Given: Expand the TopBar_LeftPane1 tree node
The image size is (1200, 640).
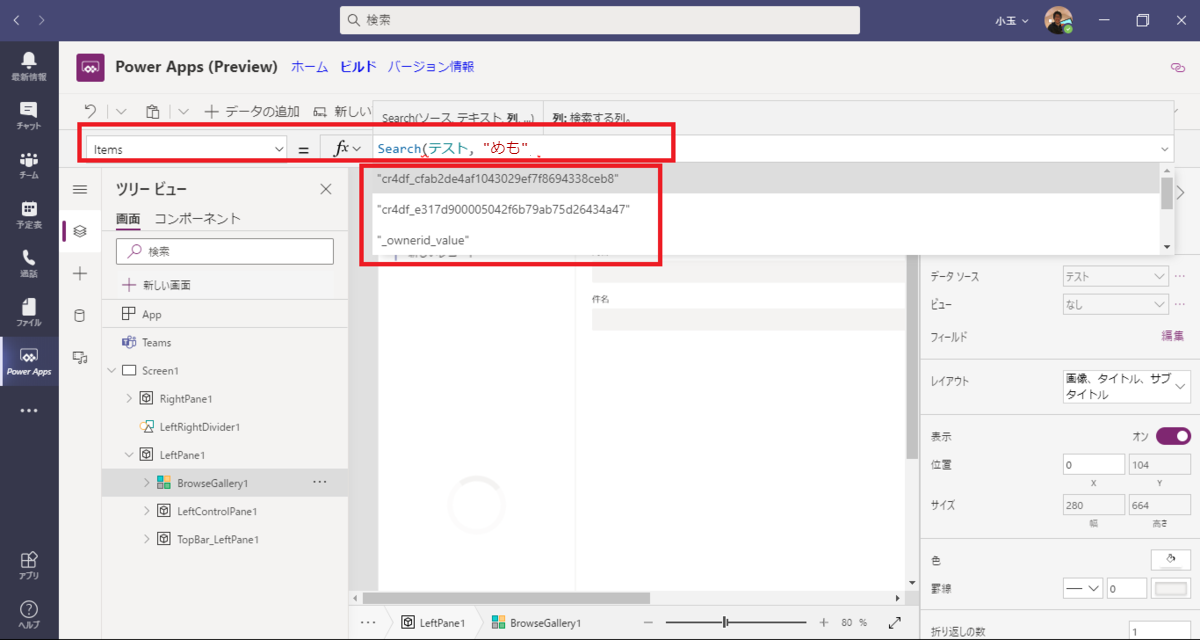Looking at the screenshot, I should [147, 539].
